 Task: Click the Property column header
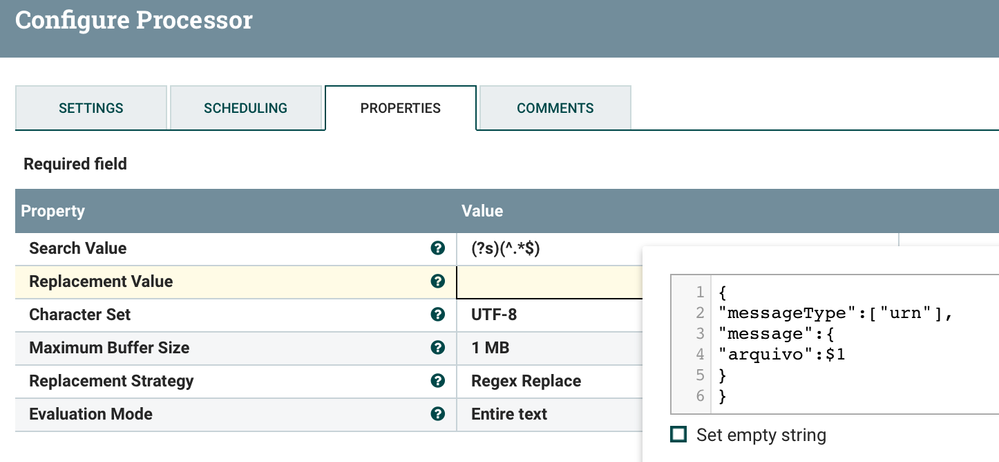click(x=53, y=211)
